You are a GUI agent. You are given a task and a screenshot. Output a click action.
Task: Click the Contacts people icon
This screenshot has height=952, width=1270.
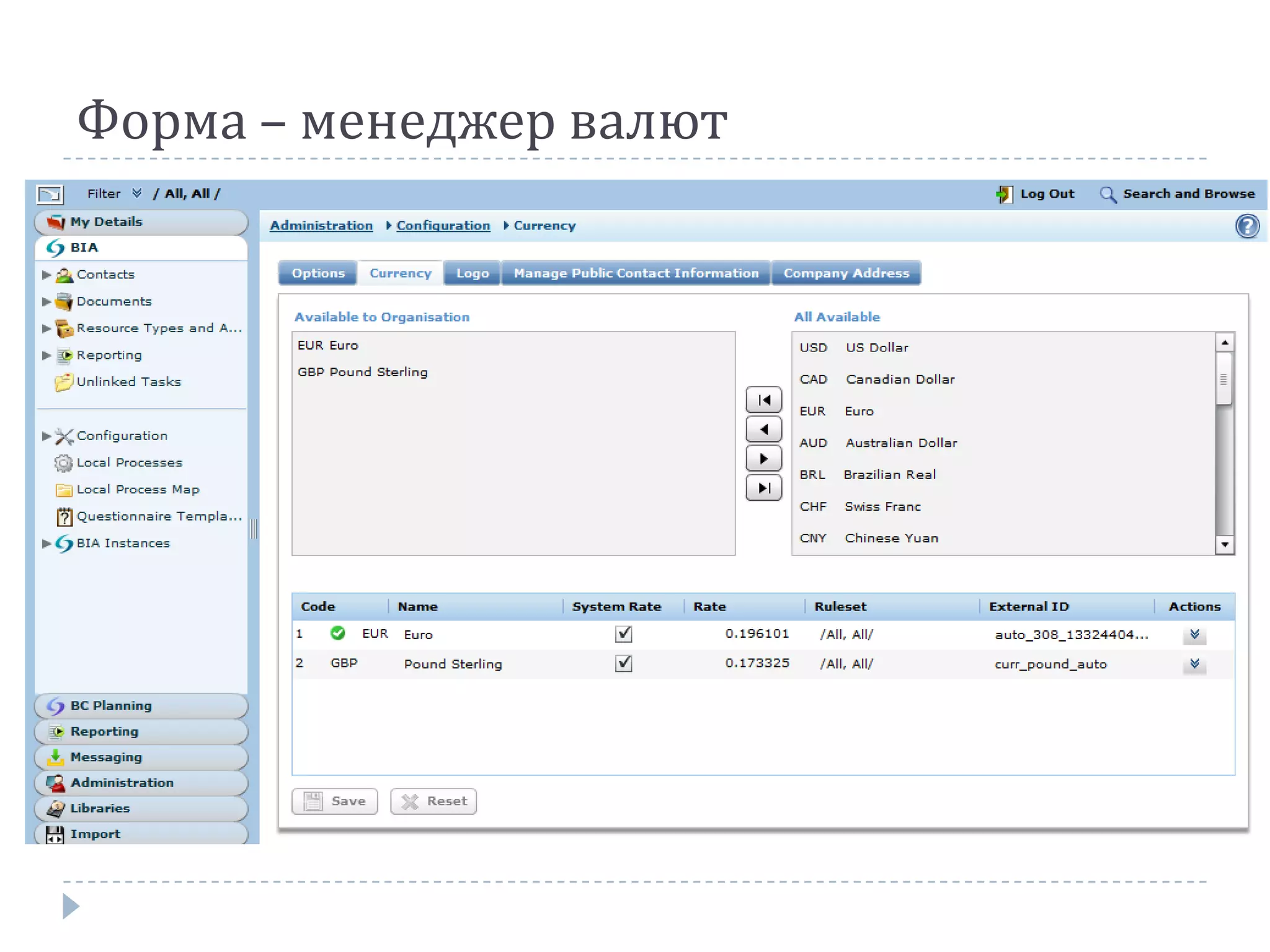pyautogui.click(x=64, y=275)
